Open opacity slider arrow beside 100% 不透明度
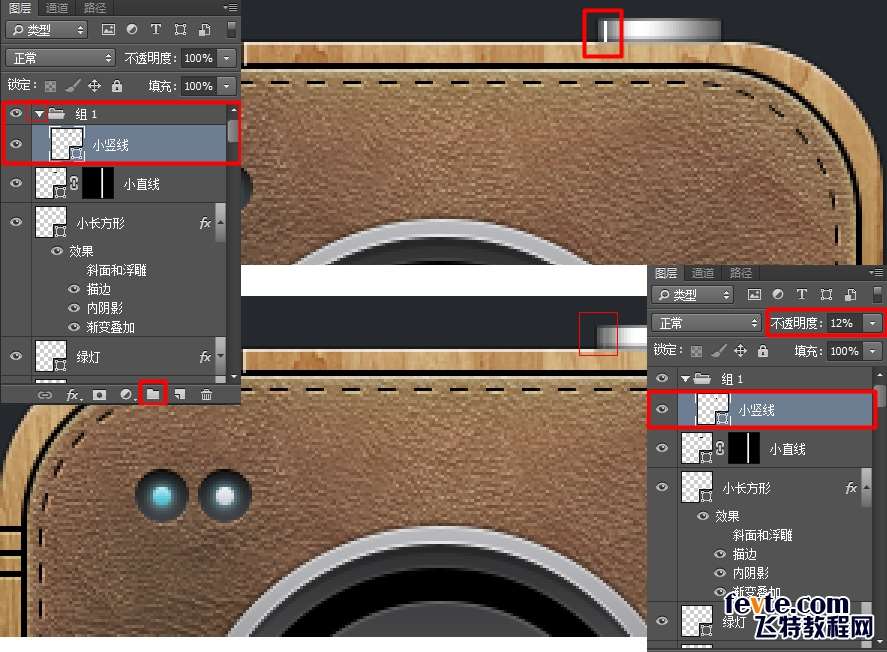This screenshot has width=887, height=652. [x=227, y=58]
